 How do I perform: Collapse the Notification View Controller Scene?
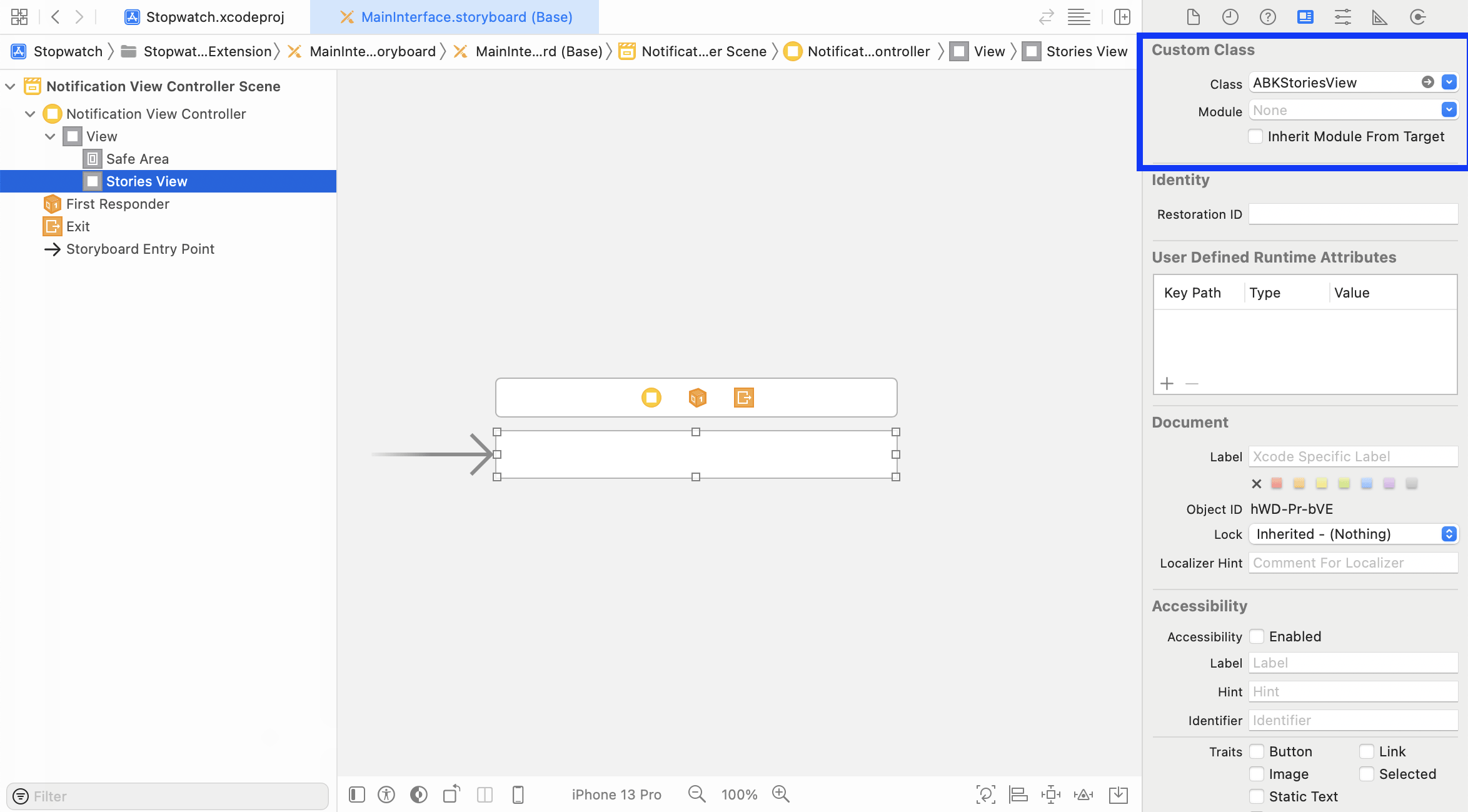(10, 86)
